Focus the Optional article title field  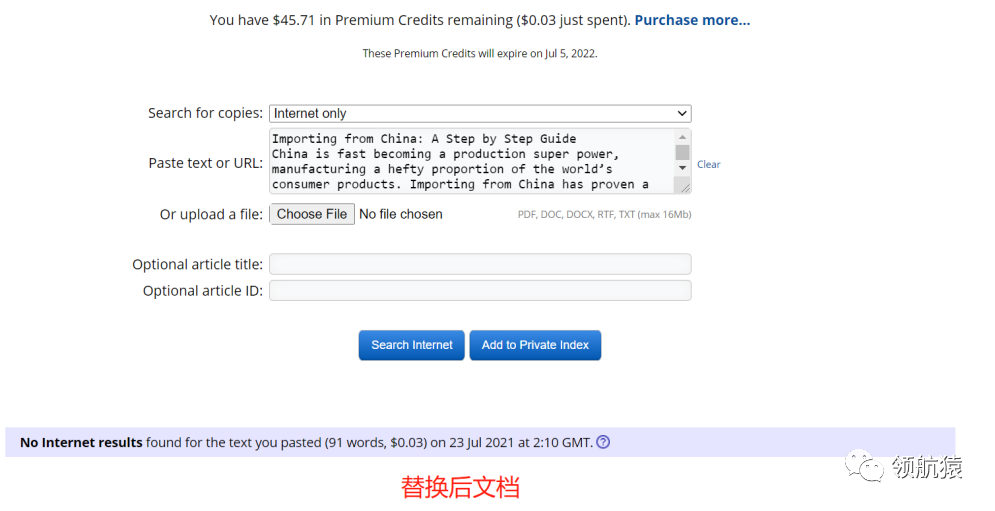(480, 264)
